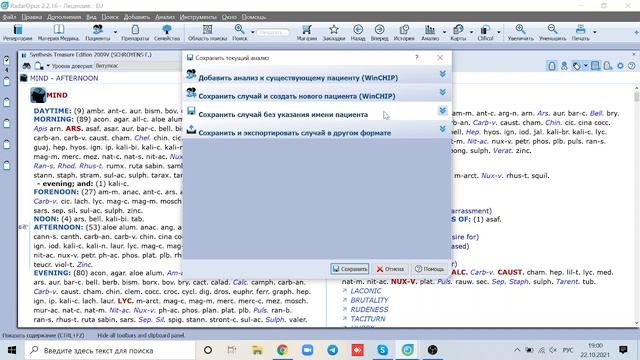This screenshot has height=360, width=640.
Task: Open dropdown arrow next to Пациенты
Action: coord(116,32)
